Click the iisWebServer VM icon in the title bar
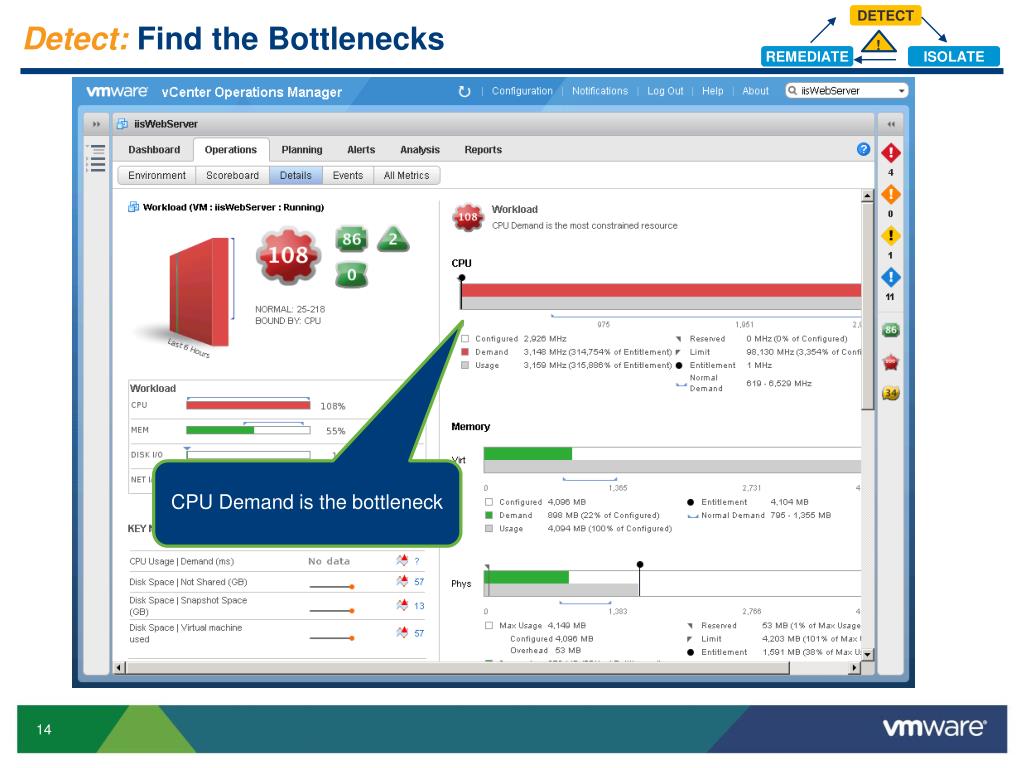This screenshot has height=768, width=1024. point(122,123)
